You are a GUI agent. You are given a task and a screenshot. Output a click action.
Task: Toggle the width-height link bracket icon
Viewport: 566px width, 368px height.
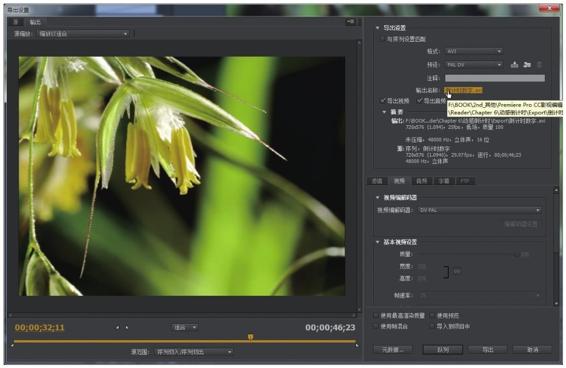click(446, 272)
